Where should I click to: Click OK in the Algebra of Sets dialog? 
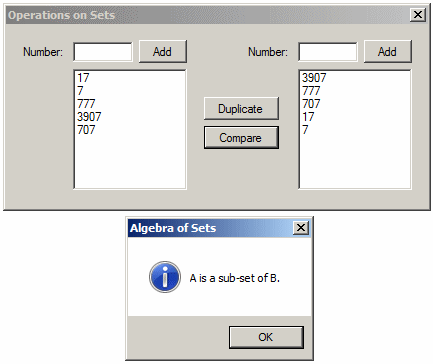[266, 337]
